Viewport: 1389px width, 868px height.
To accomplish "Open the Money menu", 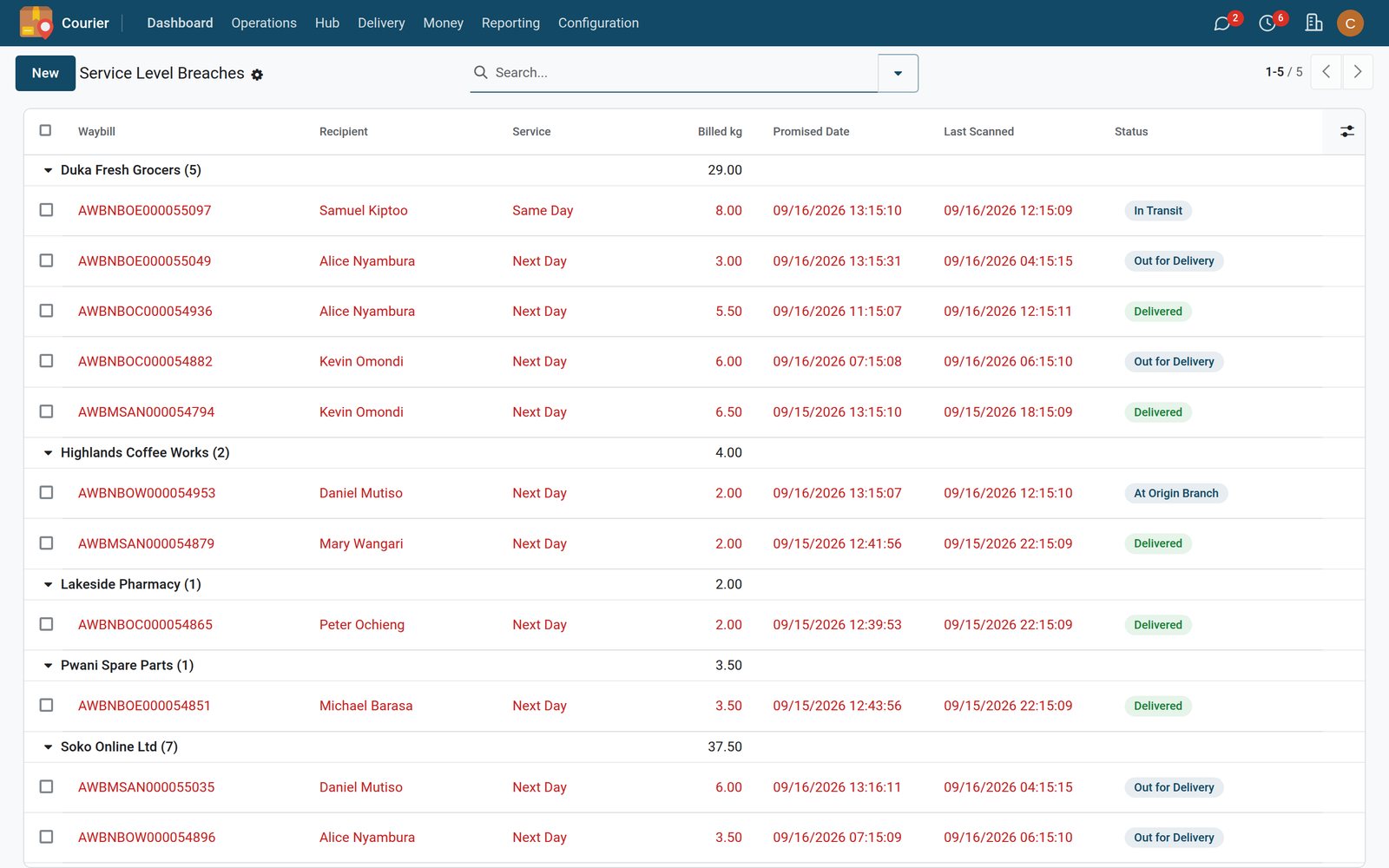I will pyautogui.click(x=443, y=23).
